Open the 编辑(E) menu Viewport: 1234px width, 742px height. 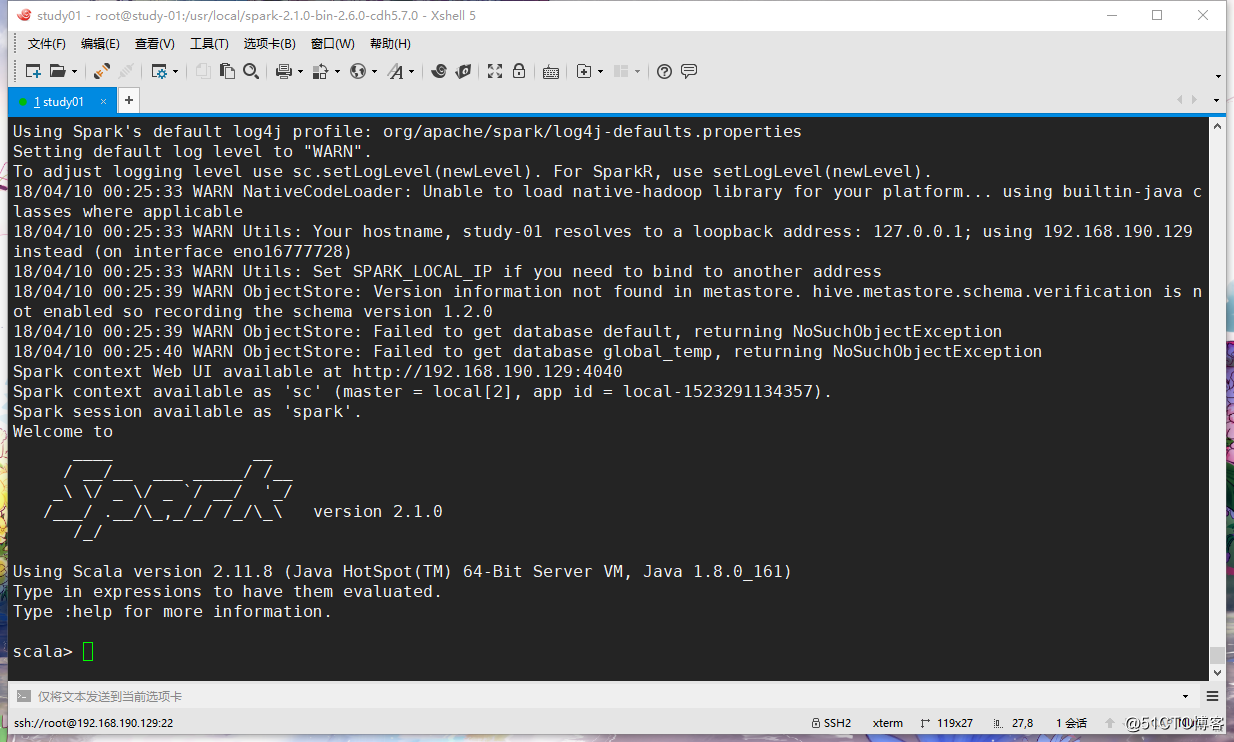100,44
